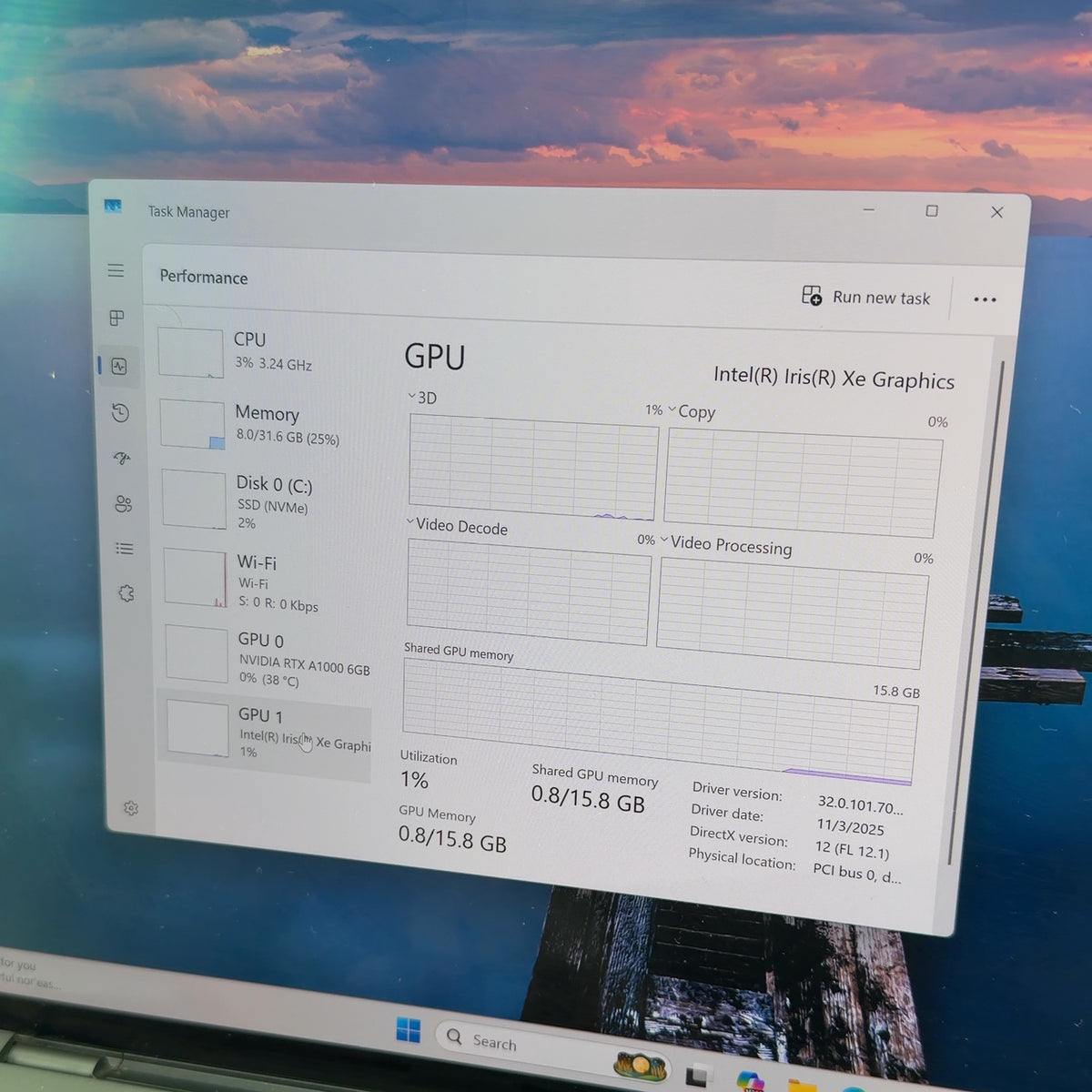
Task: Click the Wi-Fi mini graph thumbnail
Action: coord(196,578)
